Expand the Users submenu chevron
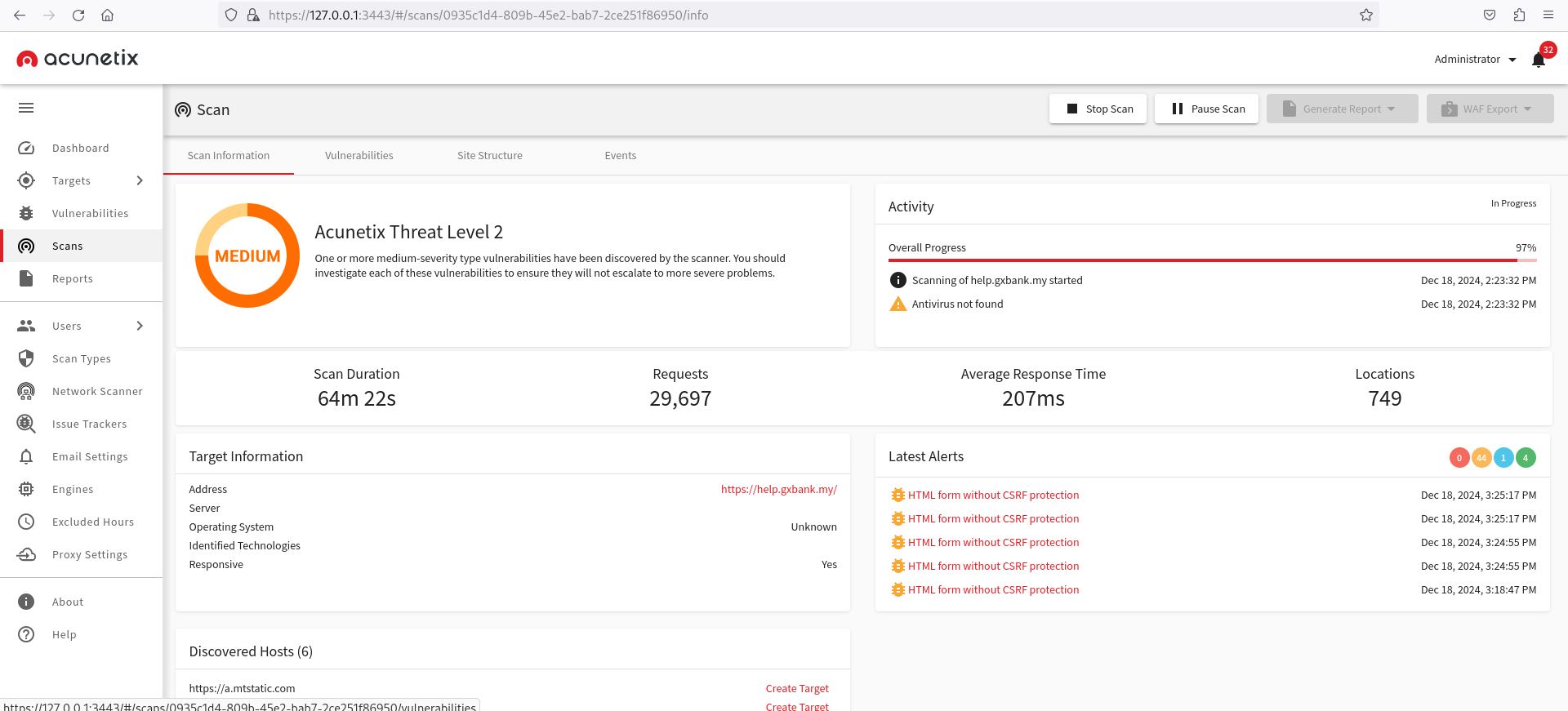The width and height of the screenshot is (1568, 711). pyautogui.click(x=140, y=326)
